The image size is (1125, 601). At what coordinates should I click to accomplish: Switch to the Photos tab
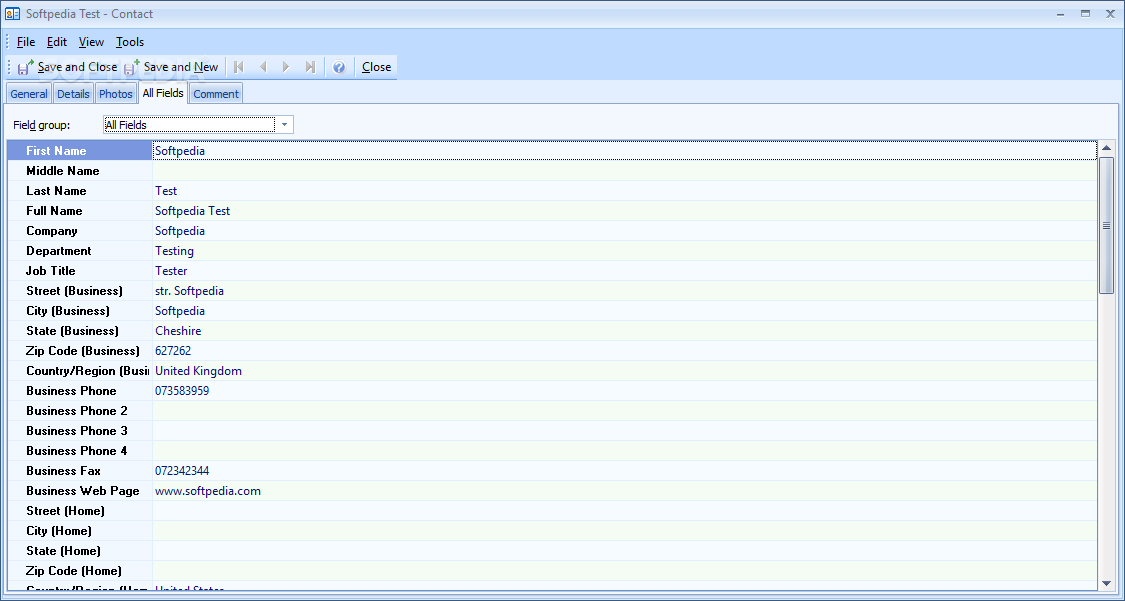tap(116, 94)
